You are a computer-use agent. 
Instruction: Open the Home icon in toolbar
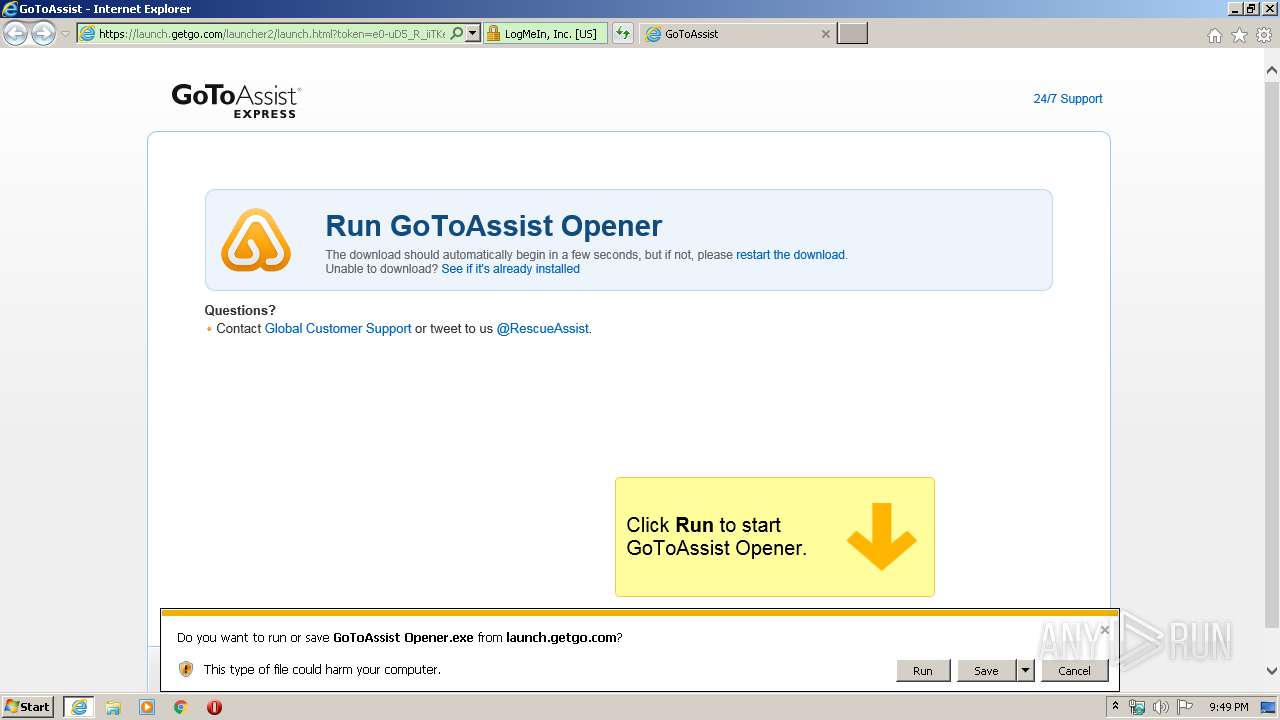[1215, 35]
